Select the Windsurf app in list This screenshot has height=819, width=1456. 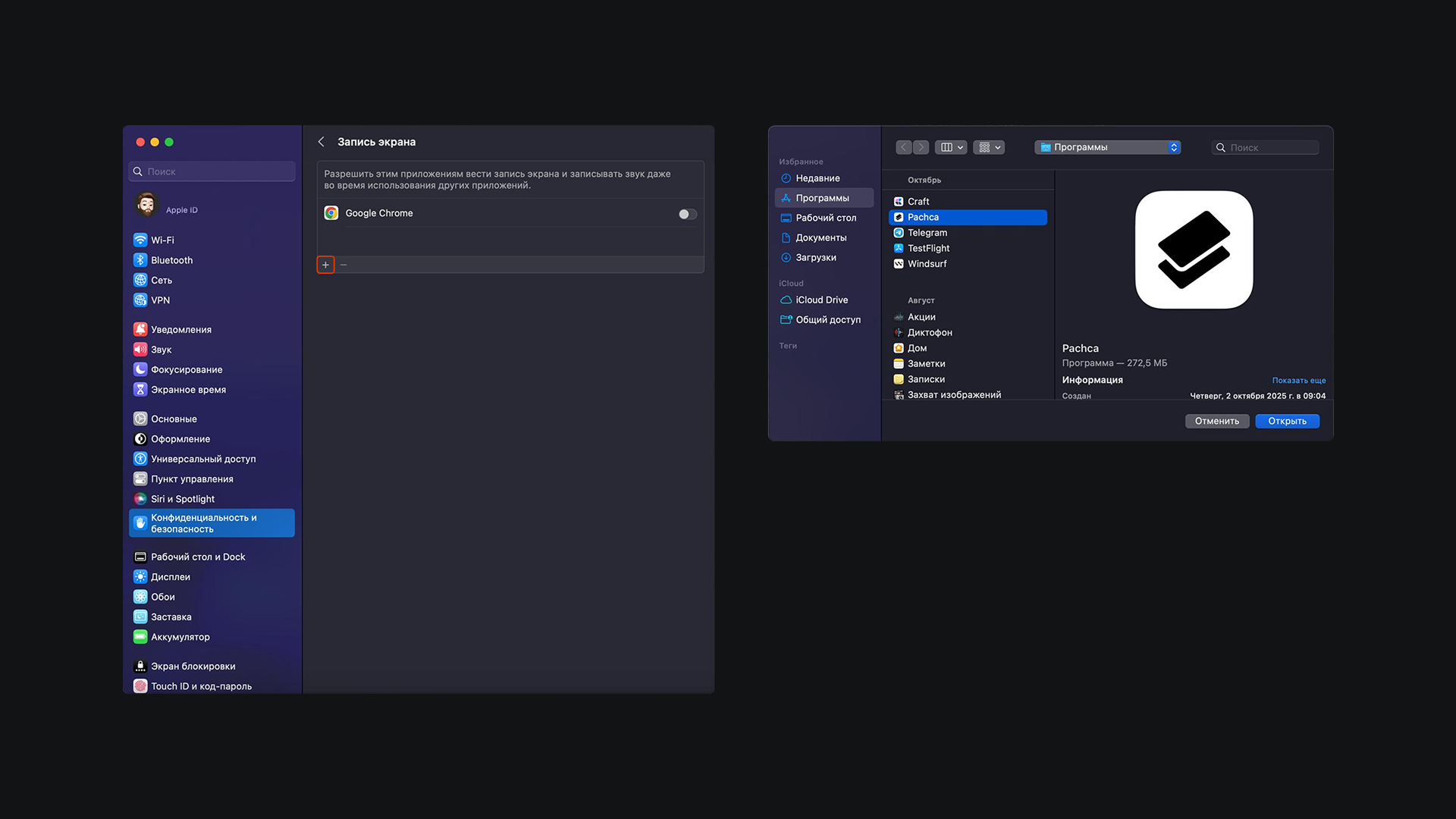pos(927,264)
